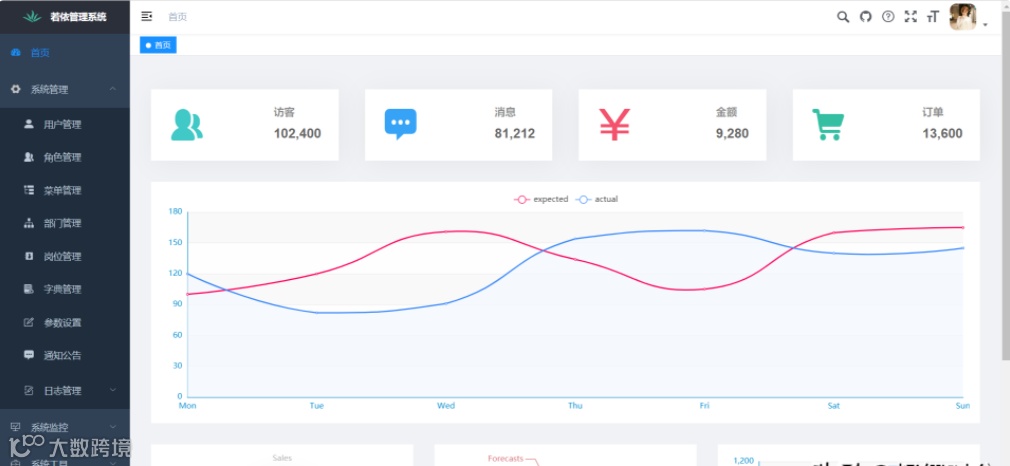Image resolution: width=1010 pixels, height=466 pixels.
Task: Click the Sun label on chart axis
Action: 962,406
